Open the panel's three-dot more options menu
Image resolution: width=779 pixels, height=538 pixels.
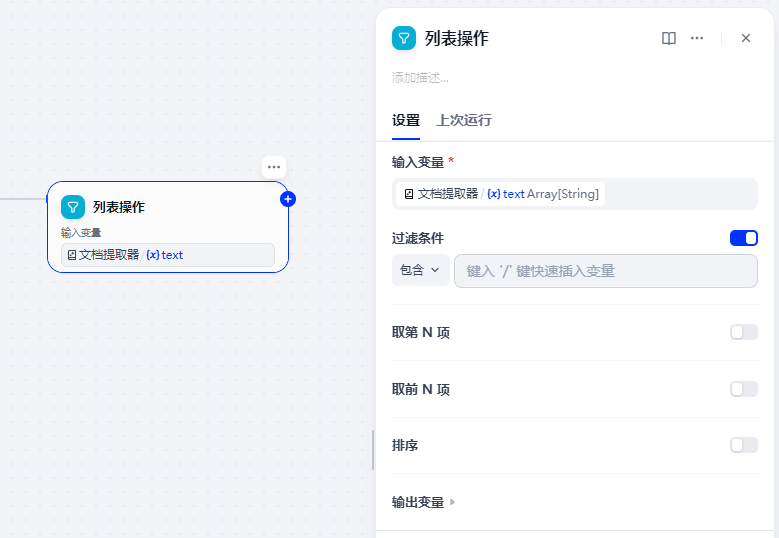(697, 38)
